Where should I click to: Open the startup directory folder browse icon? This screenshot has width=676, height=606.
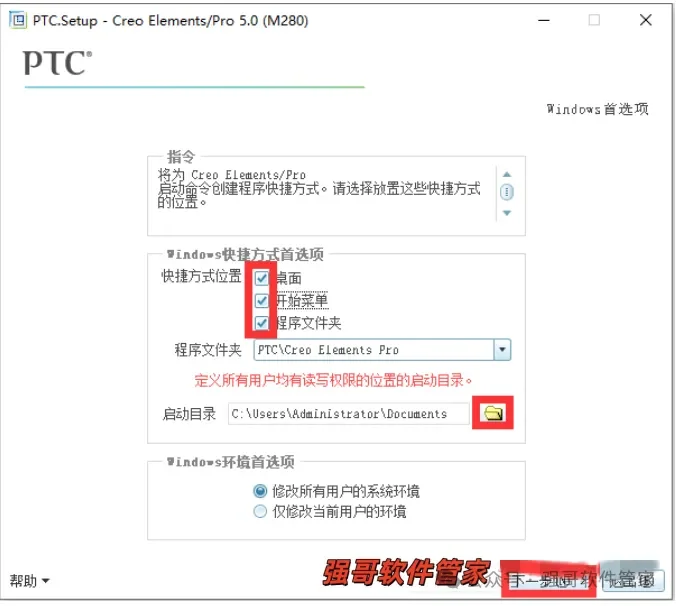pos(493,413)
